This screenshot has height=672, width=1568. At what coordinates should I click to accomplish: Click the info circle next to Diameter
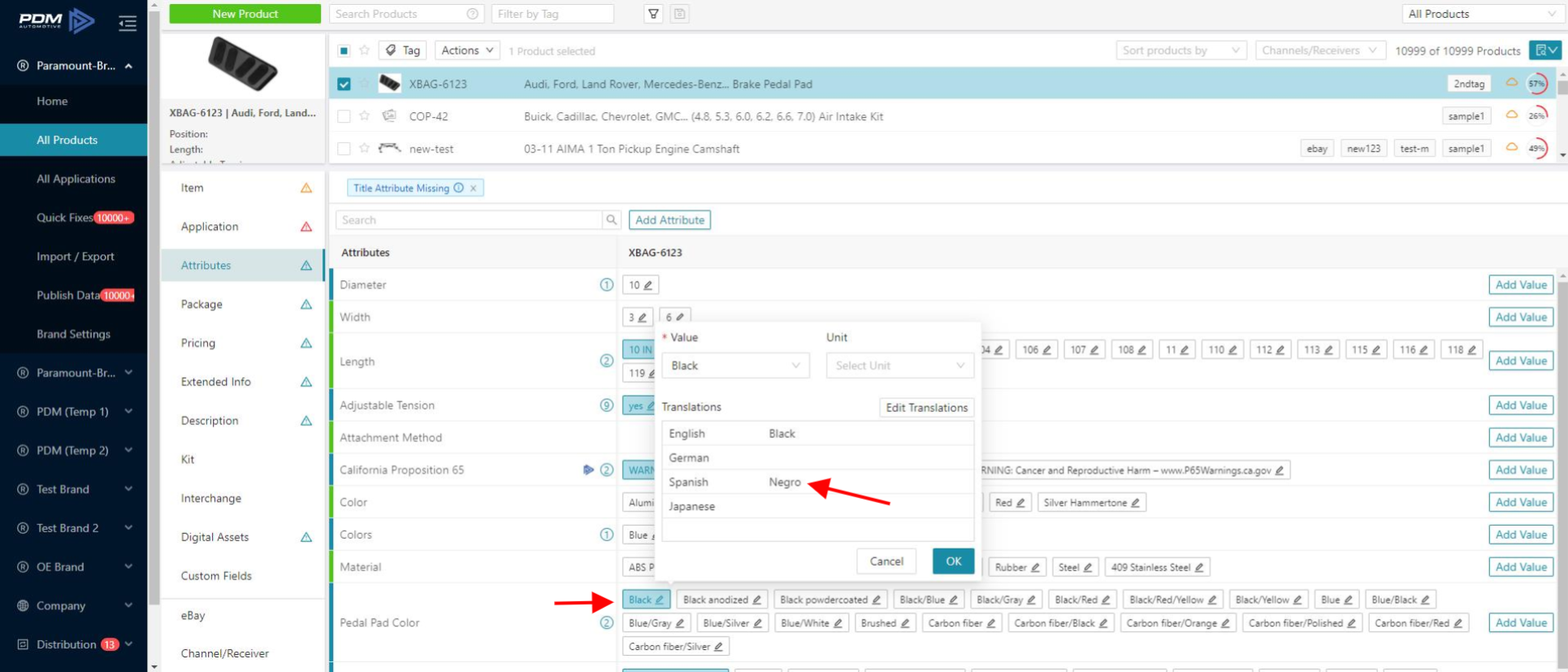coord(606,285)
